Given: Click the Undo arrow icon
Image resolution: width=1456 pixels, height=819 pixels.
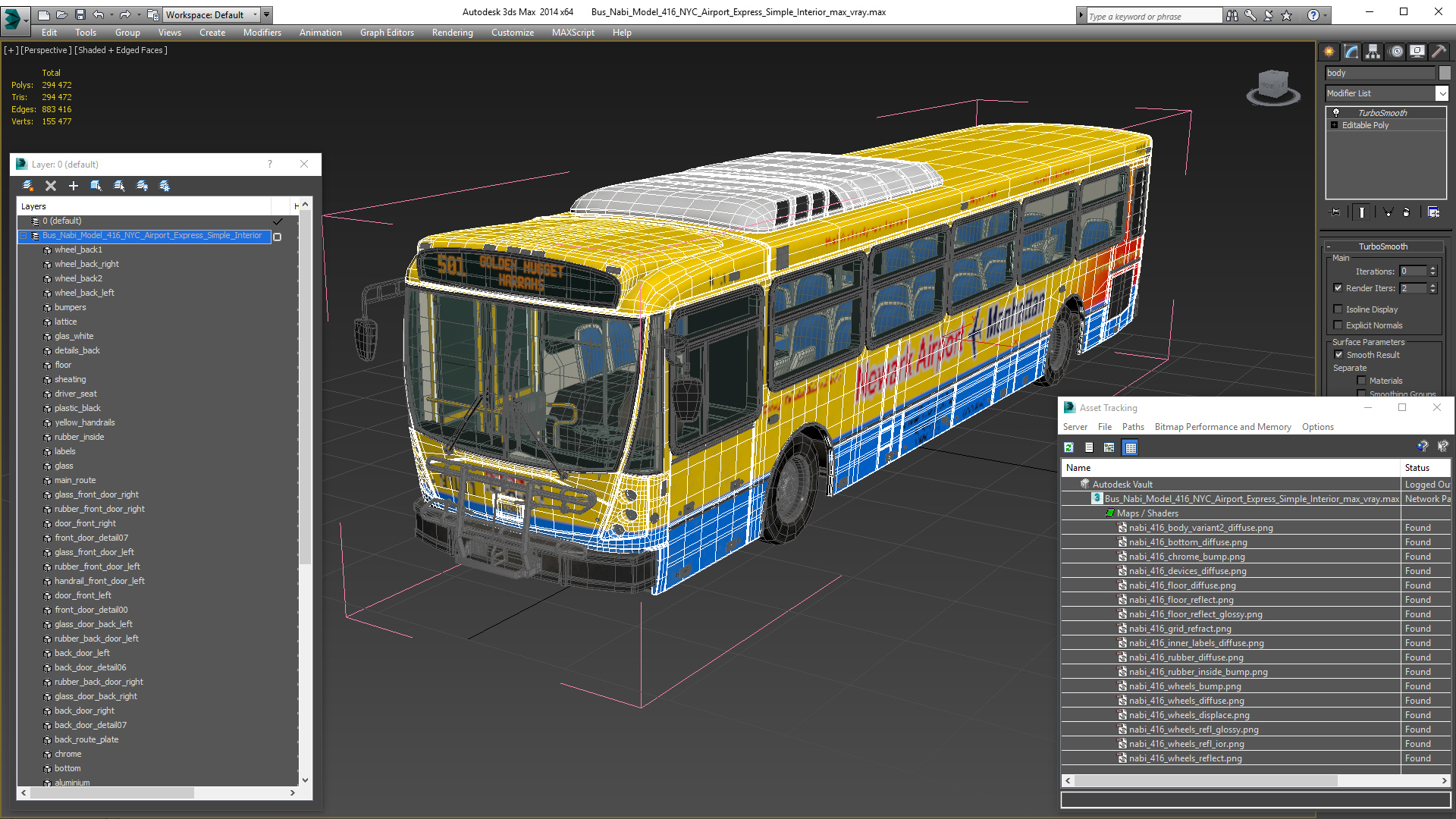Looking at the screenshot, I should point(98,14).
